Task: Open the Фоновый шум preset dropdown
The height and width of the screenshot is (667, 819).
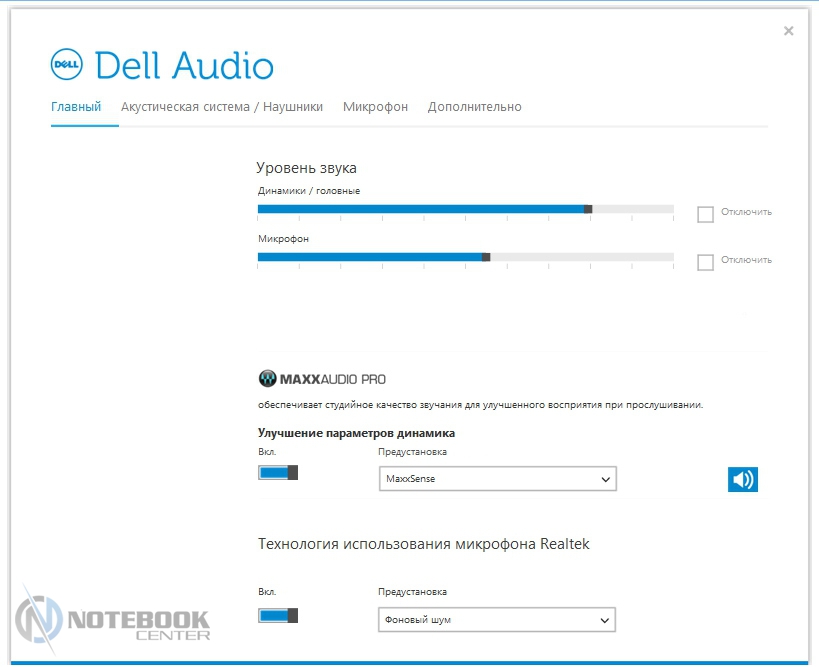Action: point(497,619)
